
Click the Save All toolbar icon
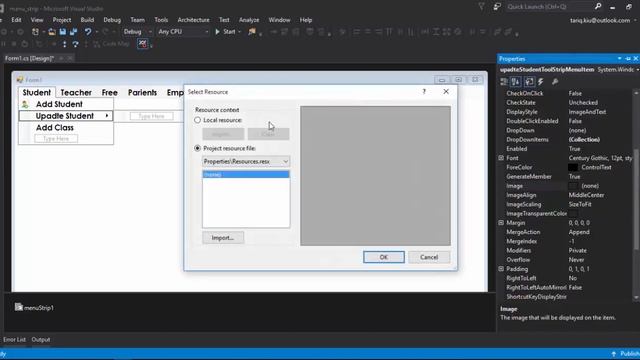click(73, 31)
